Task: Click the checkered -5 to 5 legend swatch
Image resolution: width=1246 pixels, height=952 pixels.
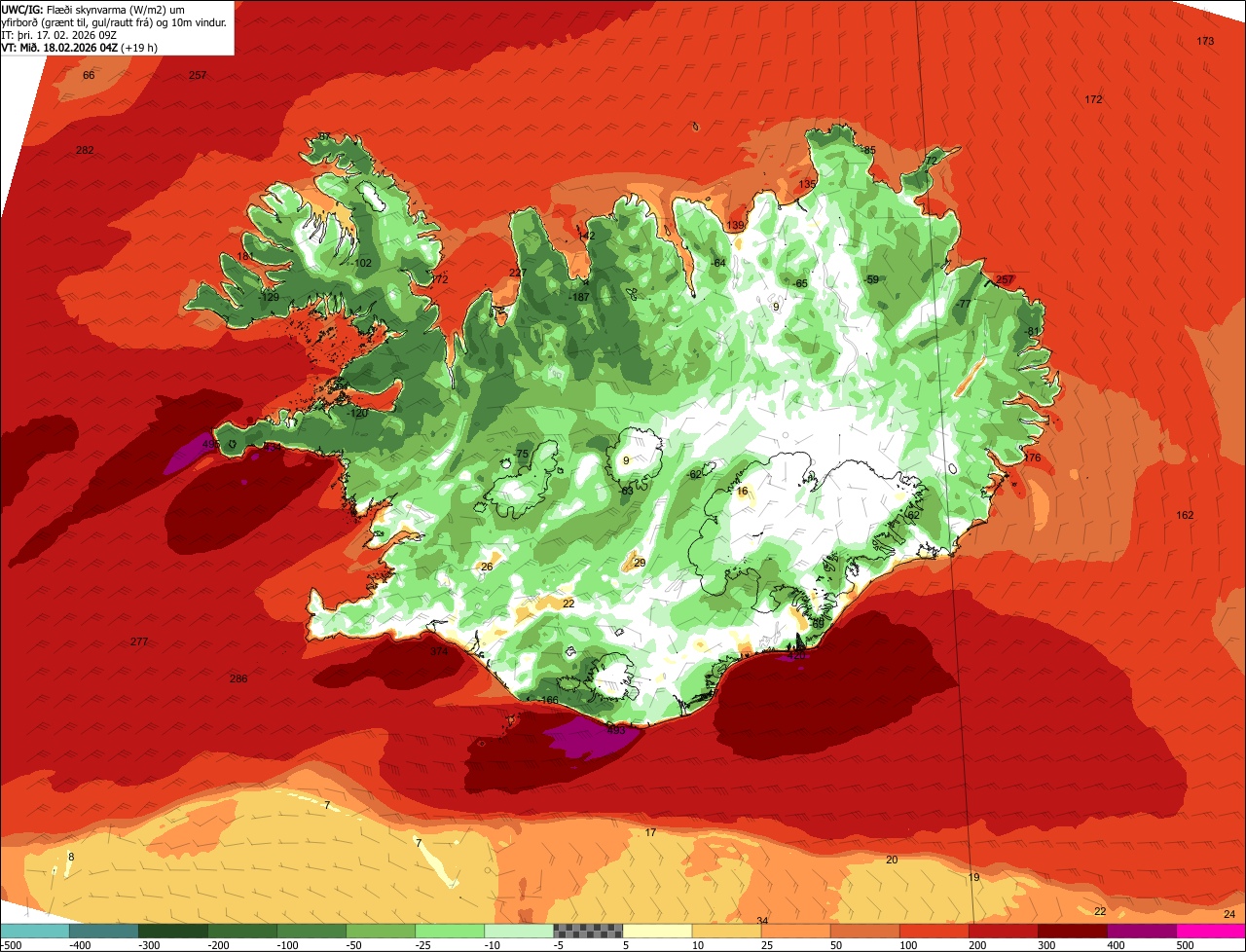Action: 587,931
